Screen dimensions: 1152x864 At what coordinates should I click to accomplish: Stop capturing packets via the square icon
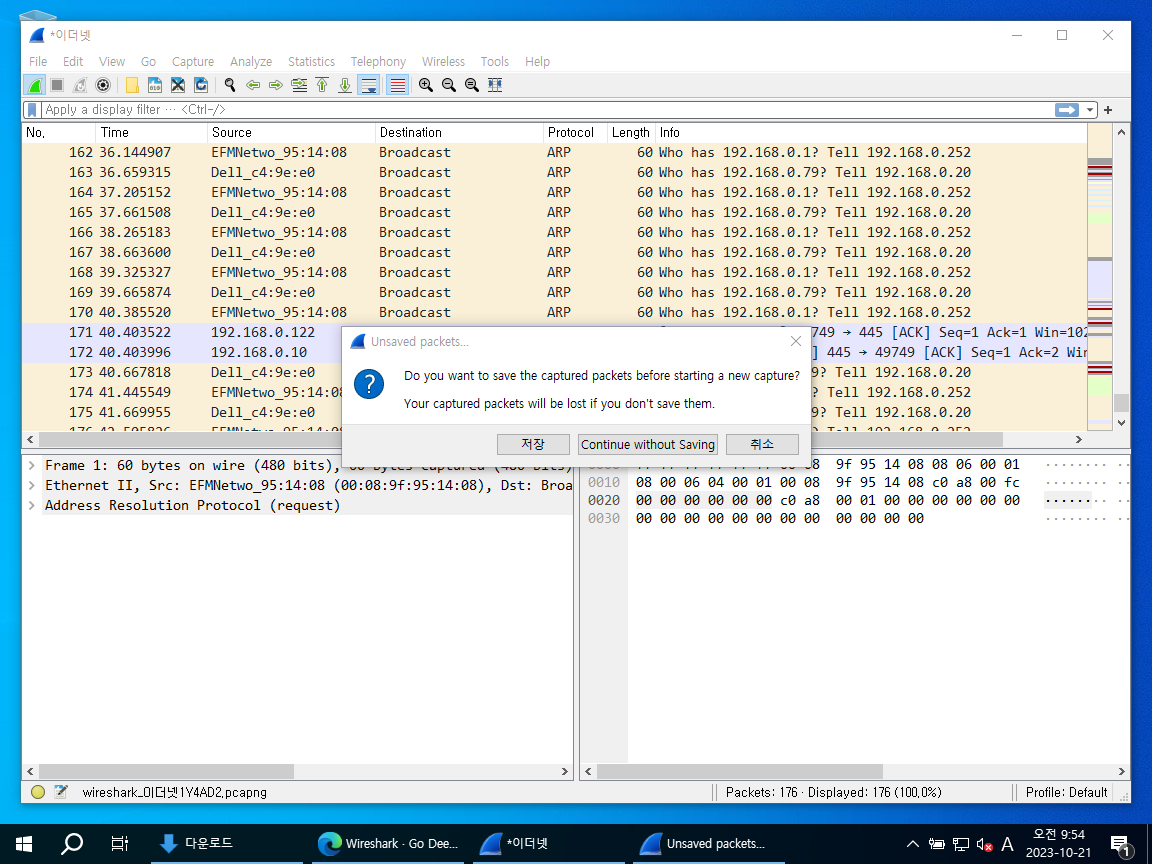click(x=57, y=85)
